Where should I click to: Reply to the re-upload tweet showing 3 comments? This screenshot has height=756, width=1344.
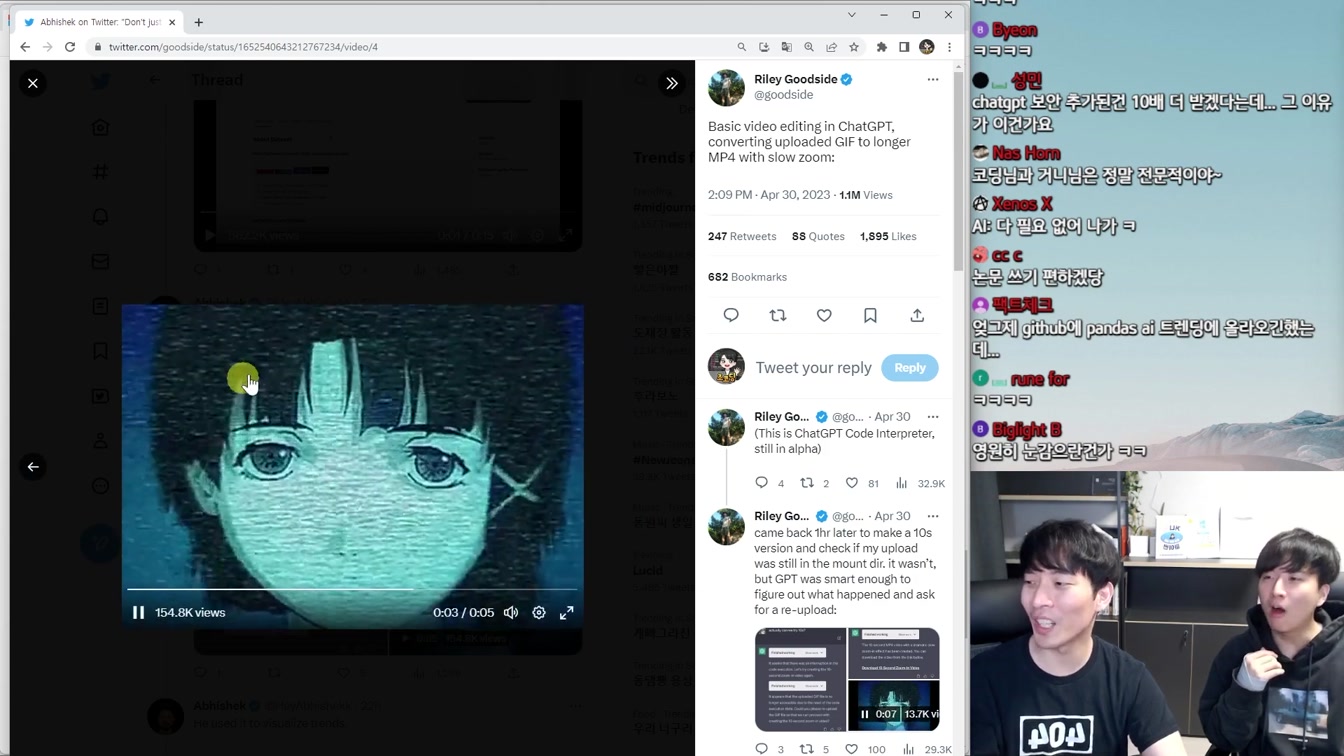pyautogui.click(x=762, y=748)
